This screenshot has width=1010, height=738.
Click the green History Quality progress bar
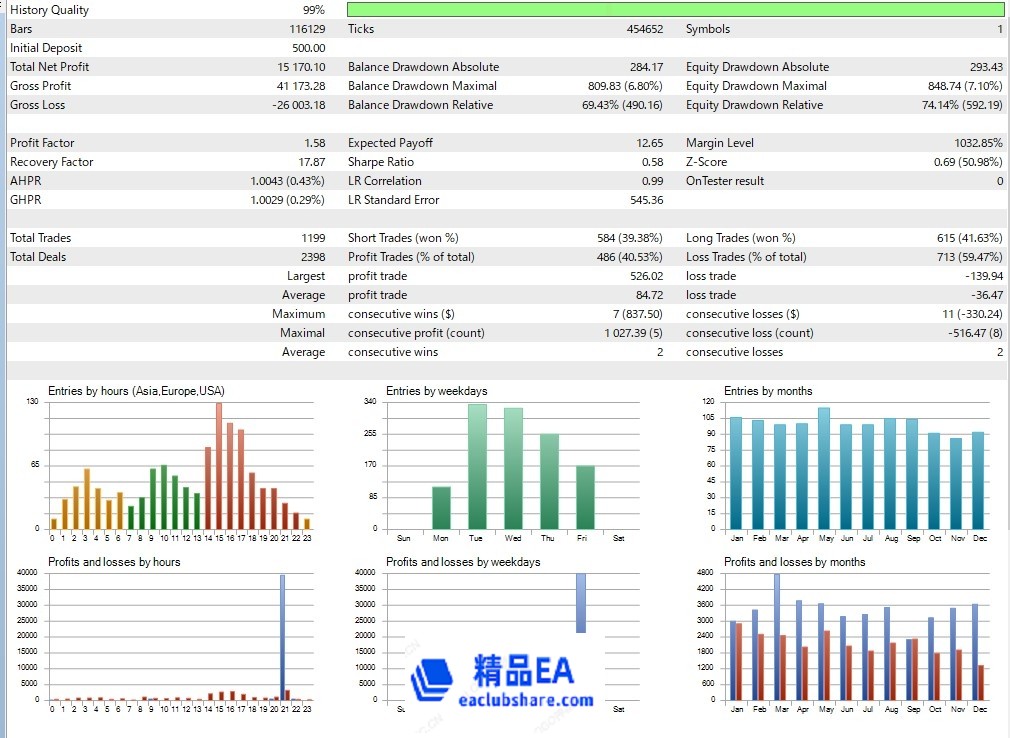(675, 10)
